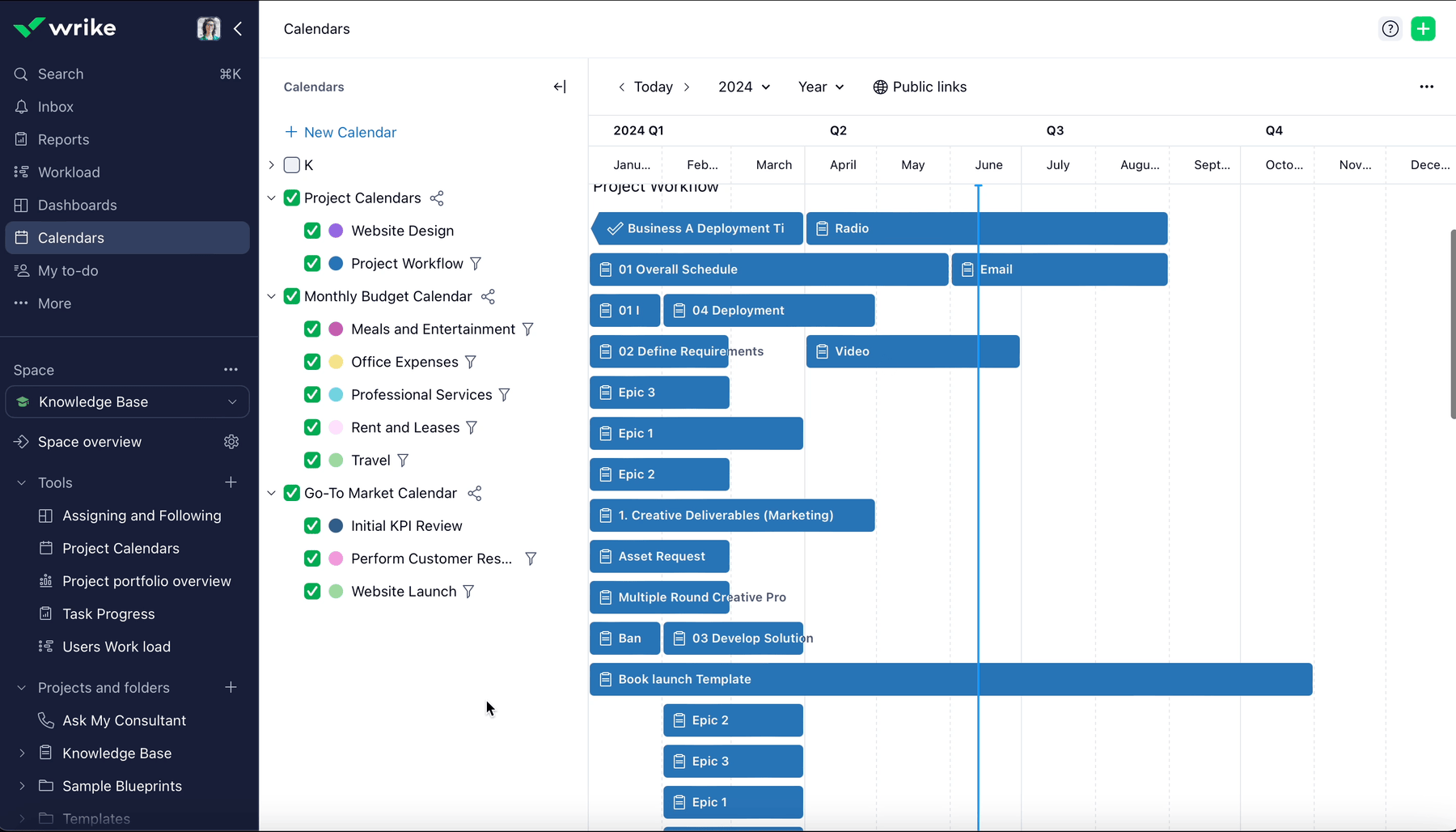Image resolution: width=1456 pixels, height=832 pixels.
Task: Open the Inbox from the sidebar
Action: [55, 106]
